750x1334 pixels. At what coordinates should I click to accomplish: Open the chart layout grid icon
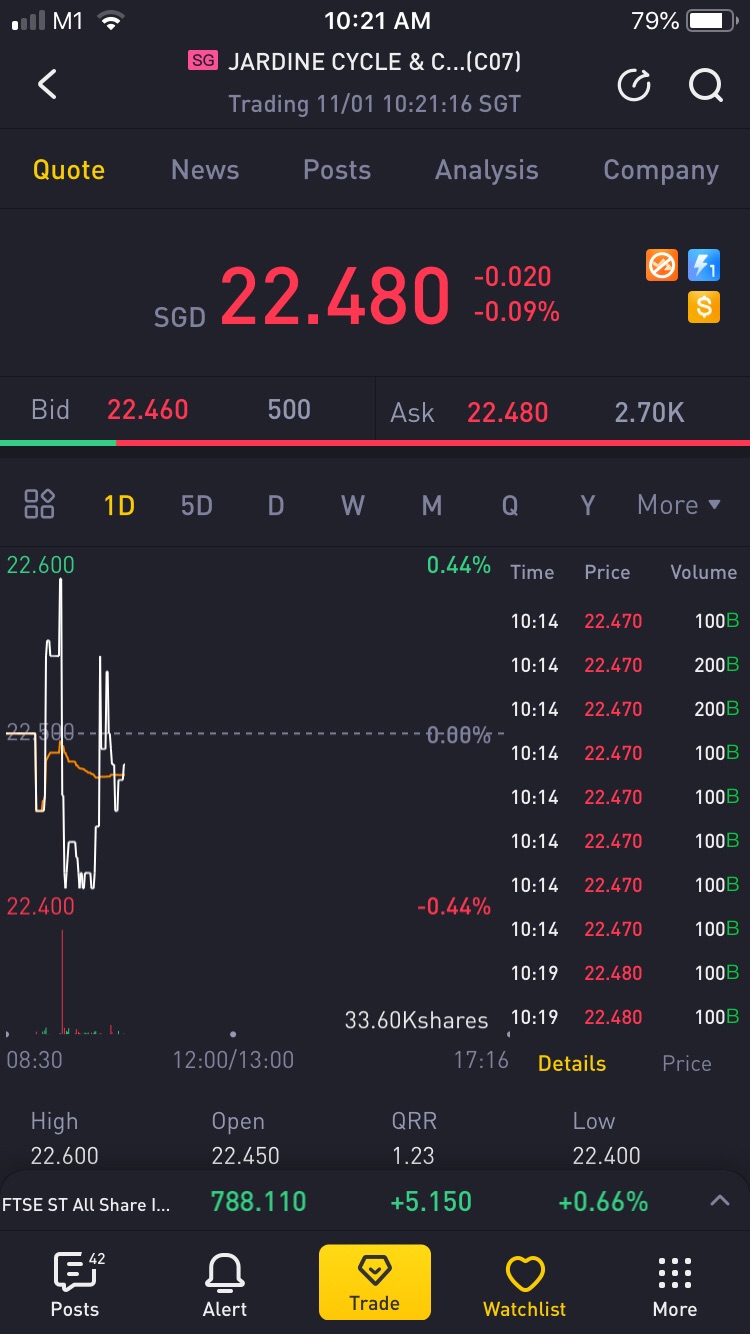point(39,504)
